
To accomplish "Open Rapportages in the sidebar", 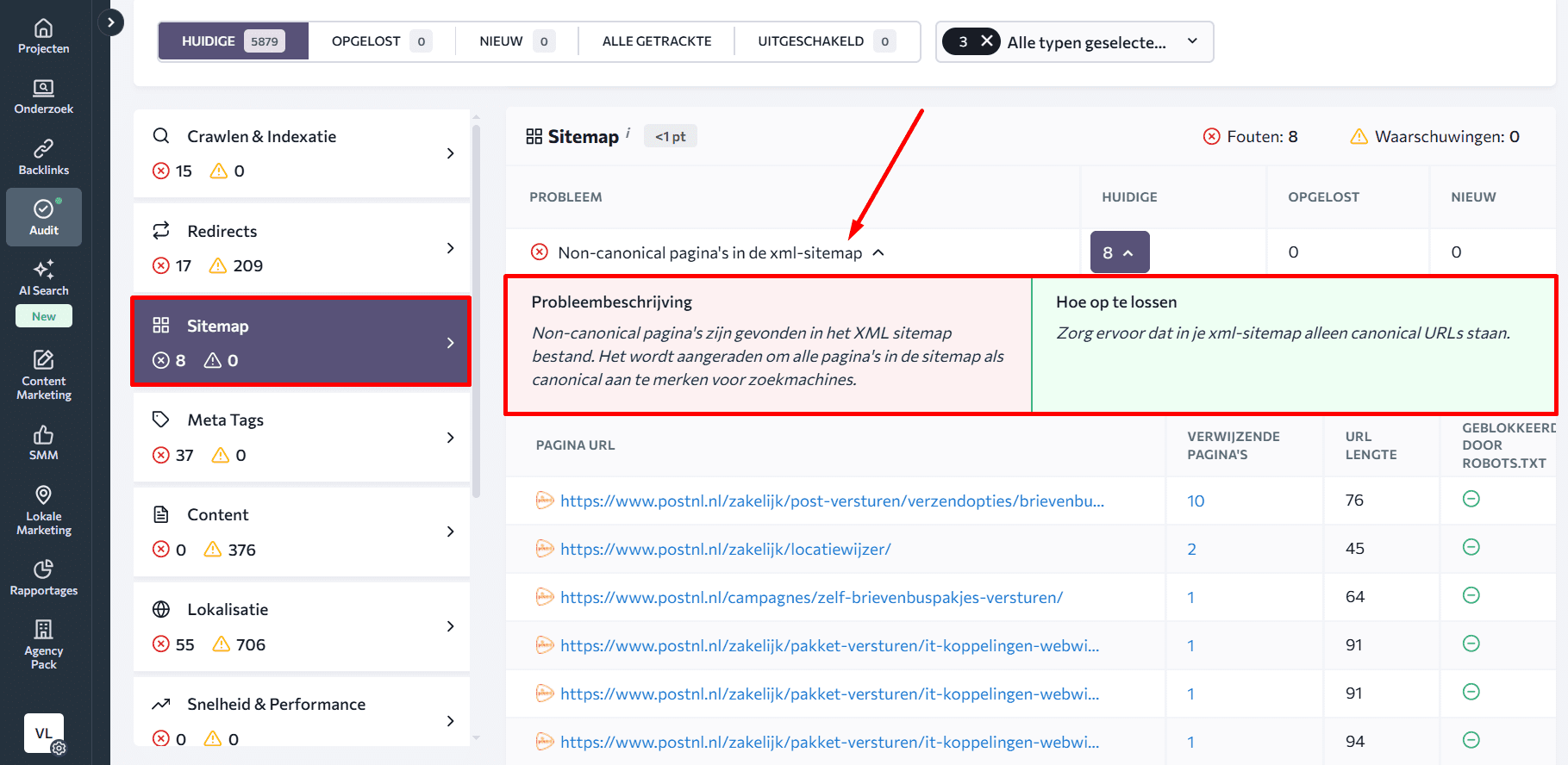I will pos(44,578).
